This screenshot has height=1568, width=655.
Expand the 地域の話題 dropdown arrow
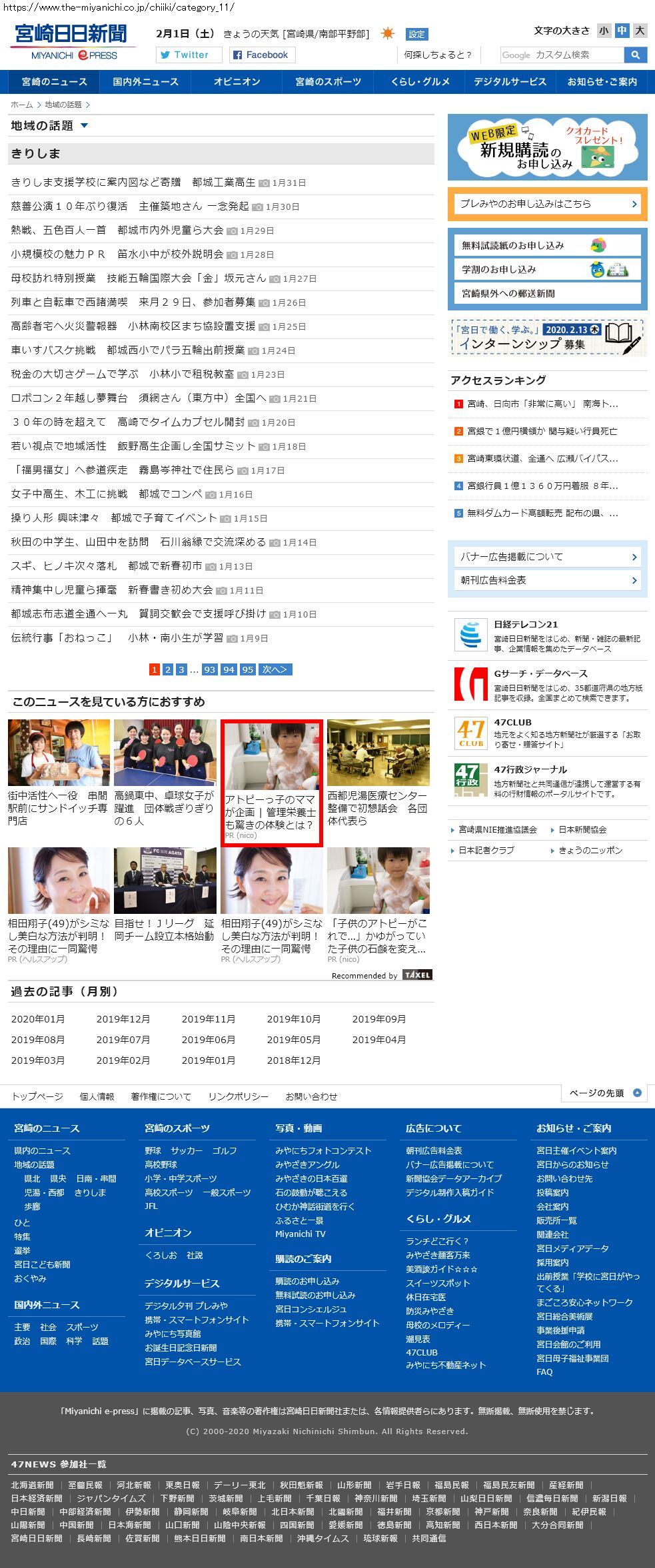point(84,125)
